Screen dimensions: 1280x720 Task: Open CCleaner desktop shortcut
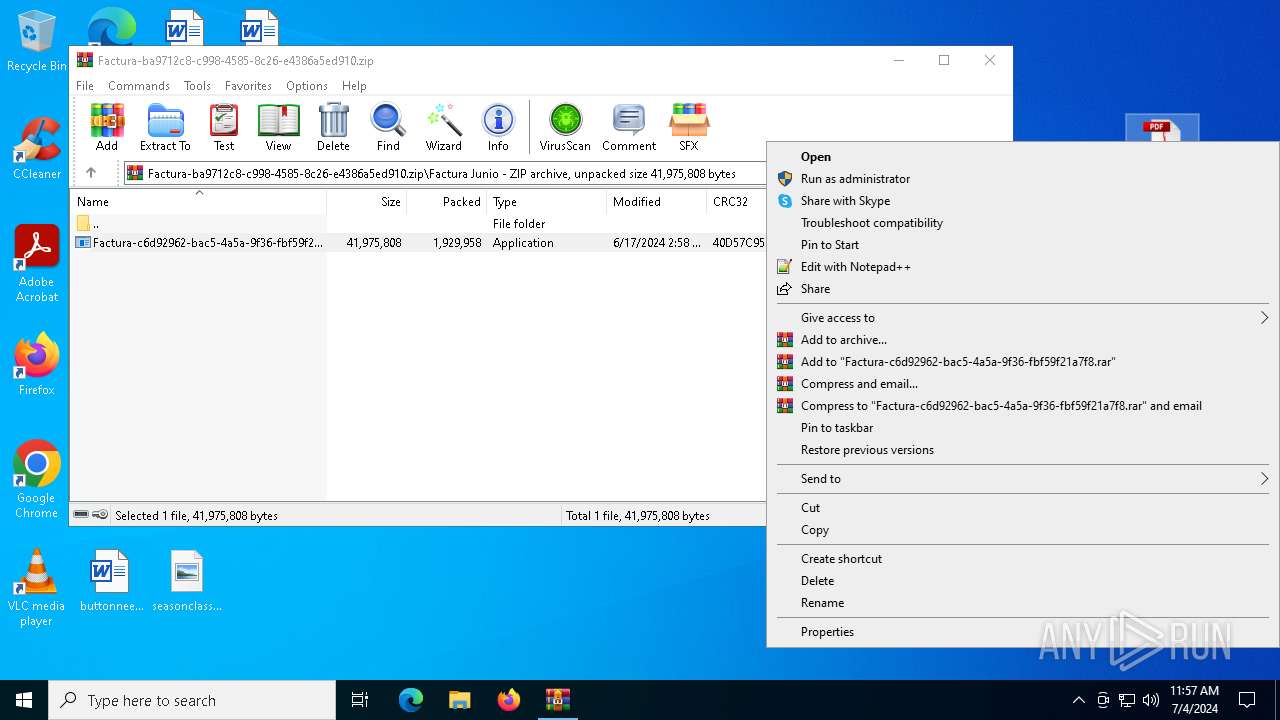(37, 149)
